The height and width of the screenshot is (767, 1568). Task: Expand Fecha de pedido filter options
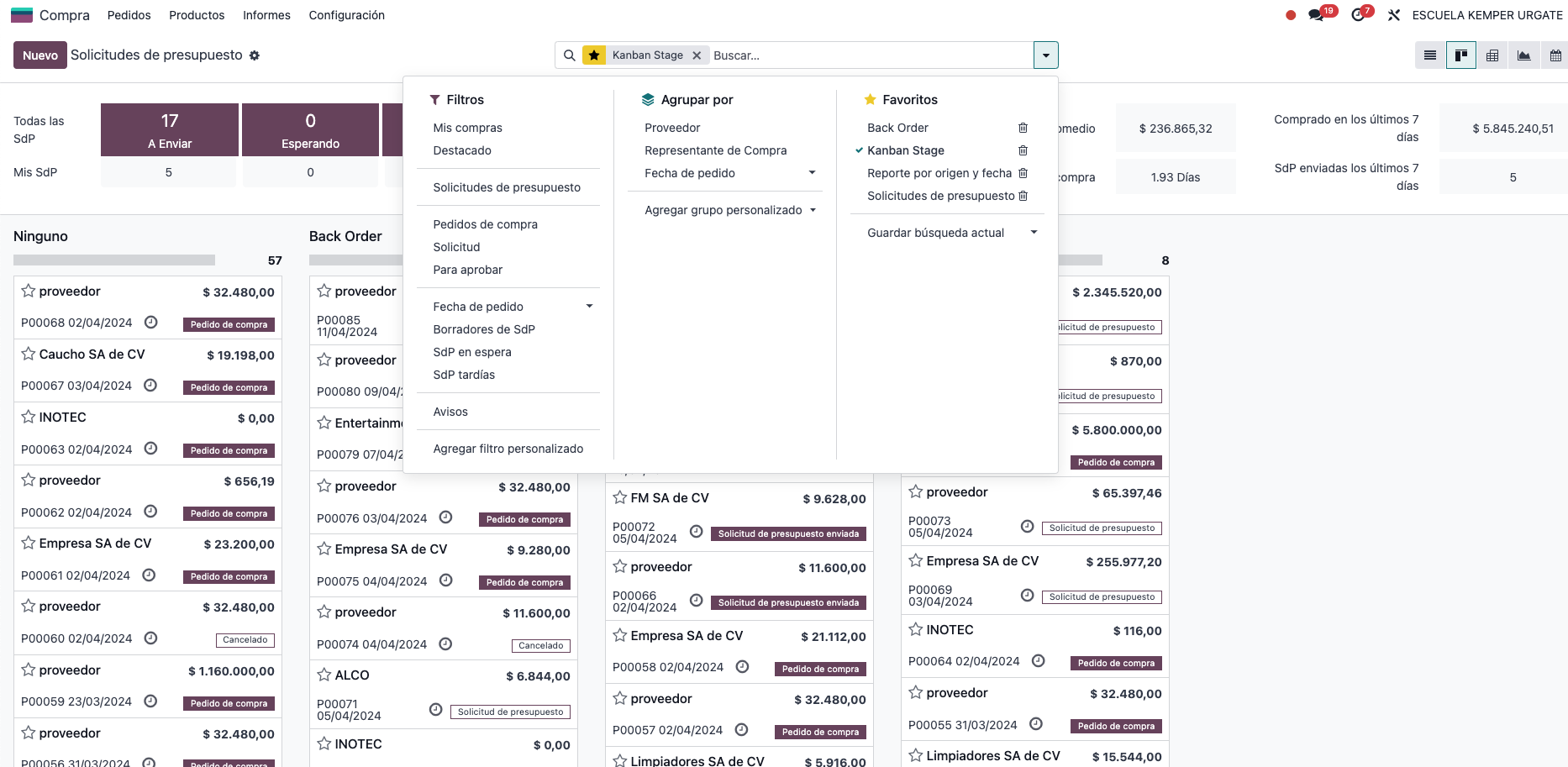[590, 307]
